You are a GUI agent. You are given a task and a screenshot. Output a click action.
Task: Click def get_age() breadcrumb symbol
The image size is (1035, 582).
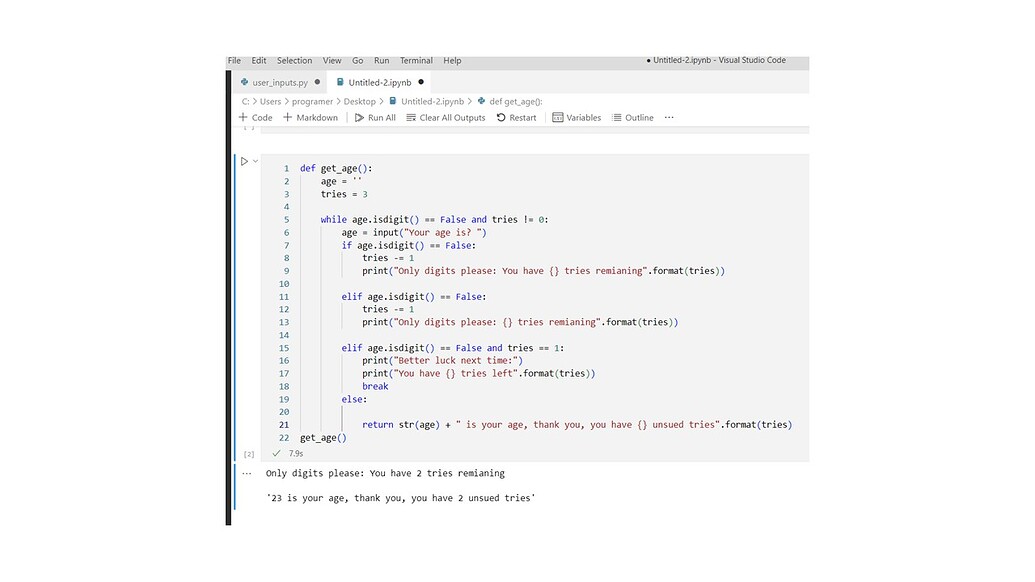point(516,102)
